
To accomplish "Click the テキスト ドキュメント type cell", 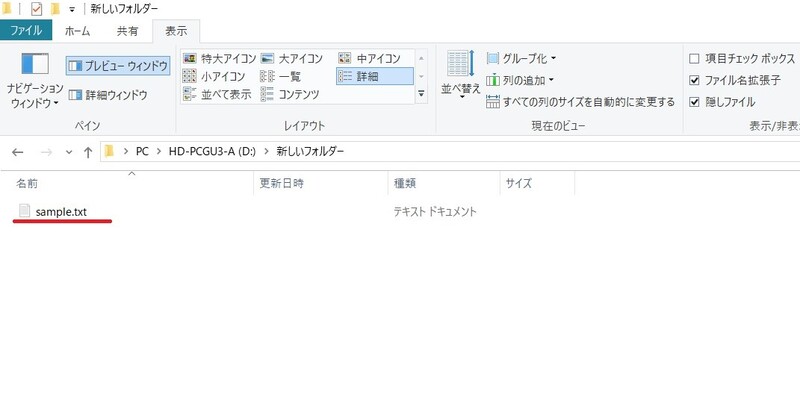I will click(x=435, y=212).
